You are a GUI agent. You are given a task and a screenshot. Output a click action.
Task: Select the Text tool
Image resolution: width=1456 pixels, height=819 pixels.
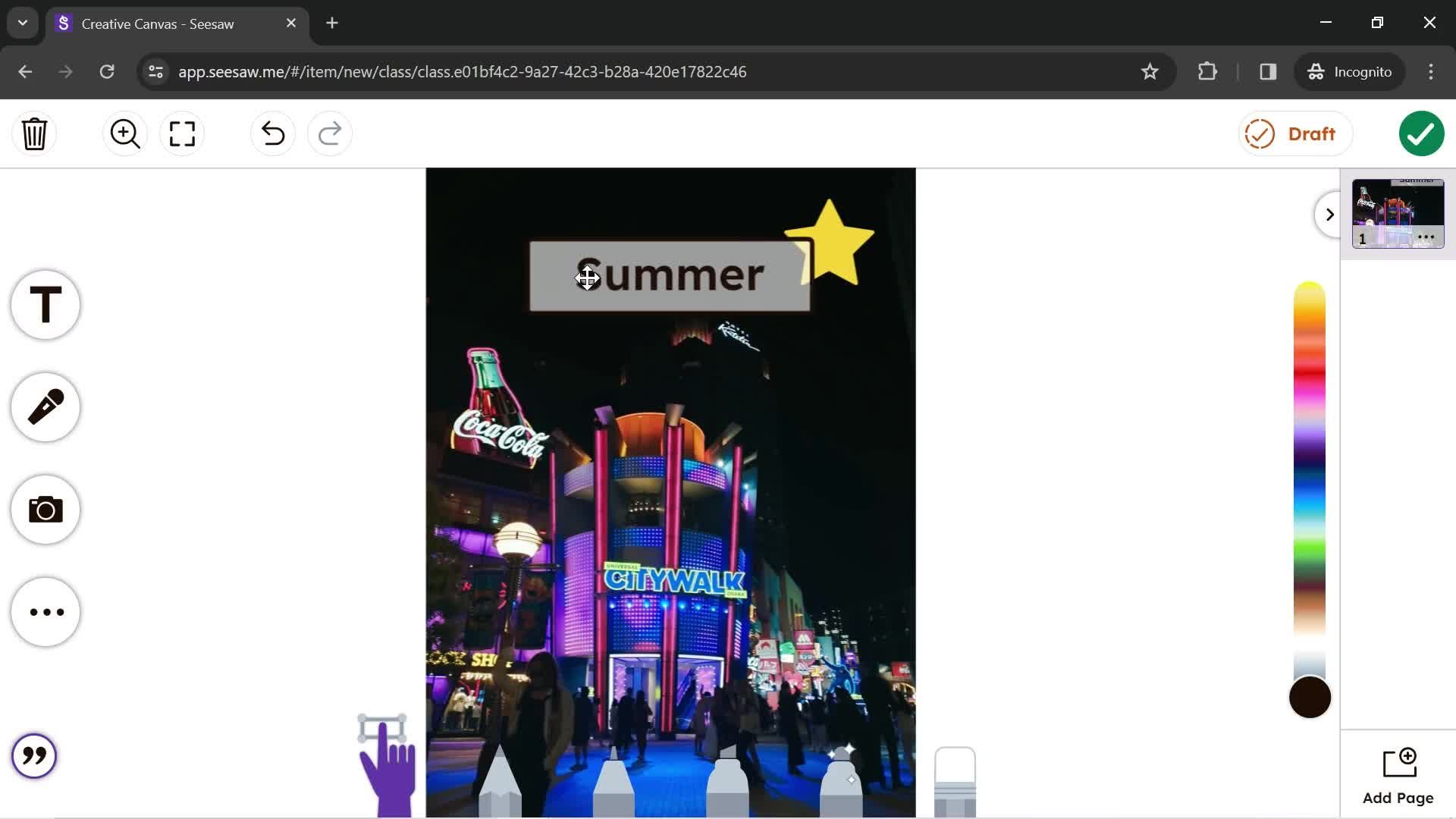click(x=45, y=304)
